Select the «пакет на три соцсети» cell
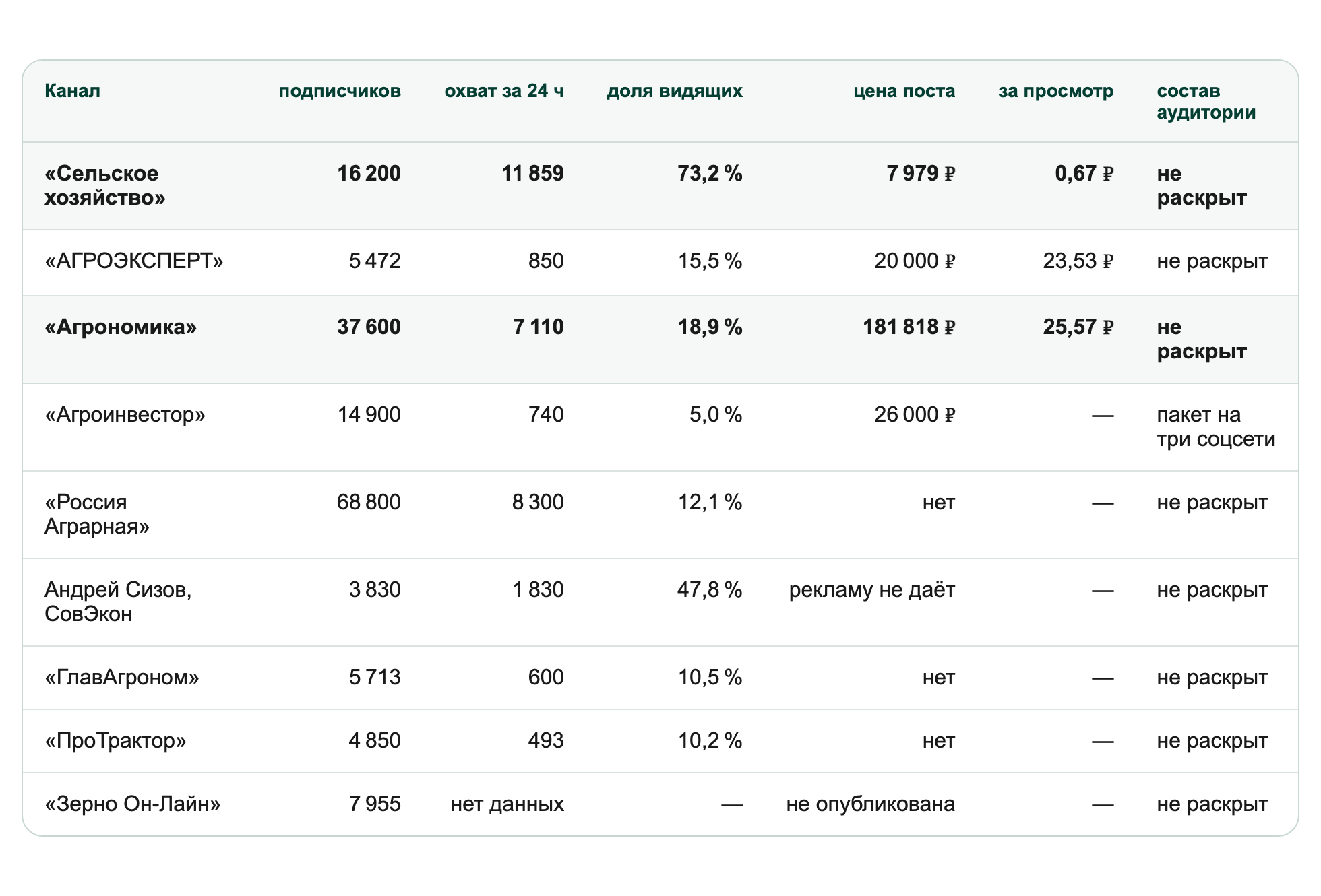Viewport: 1321px width, 896px height. coord(1217,426)
